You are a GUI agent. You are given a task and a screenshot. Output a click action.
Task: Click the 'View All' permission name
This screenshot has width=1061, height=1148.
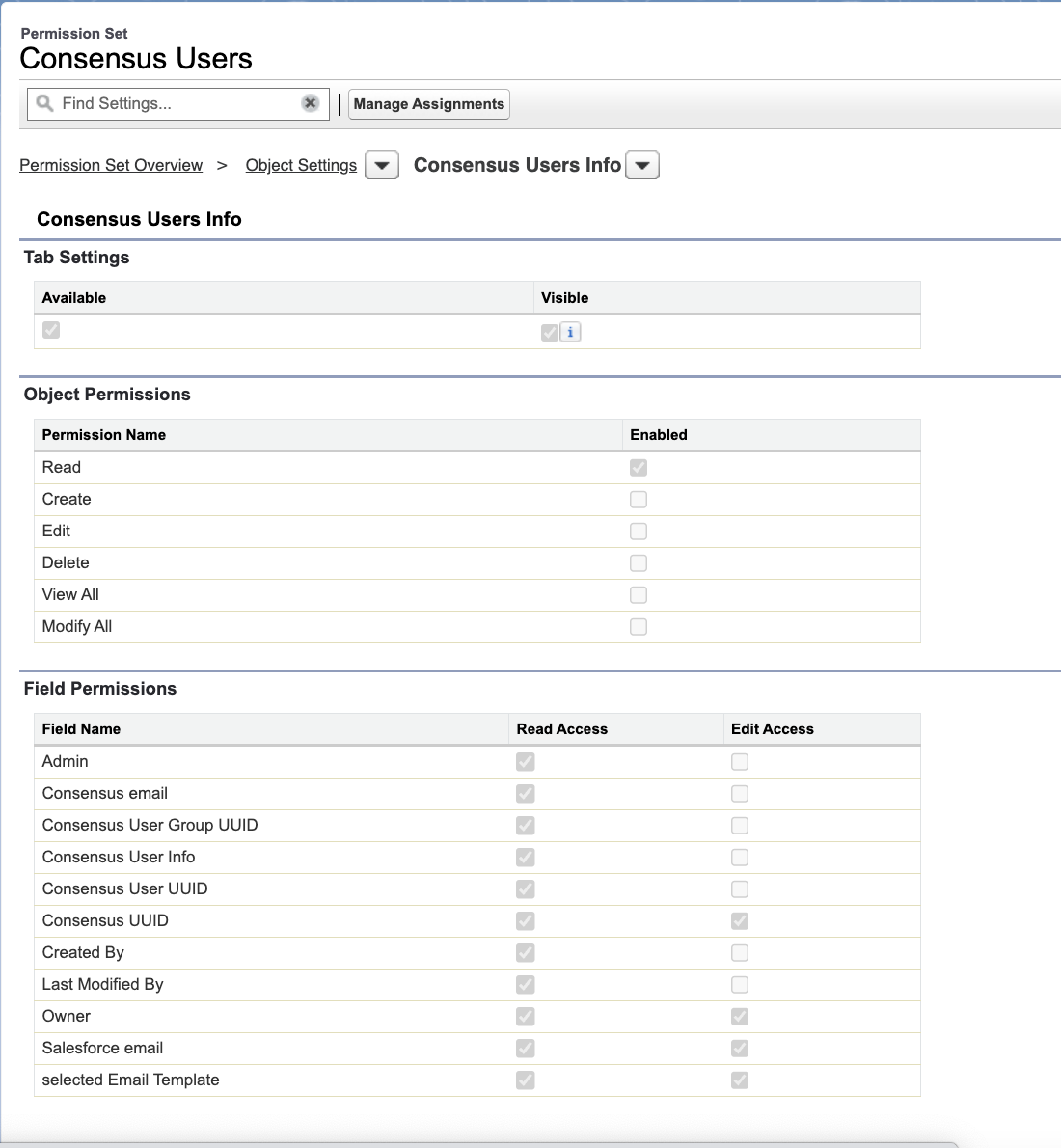click(x=70, y=595)
